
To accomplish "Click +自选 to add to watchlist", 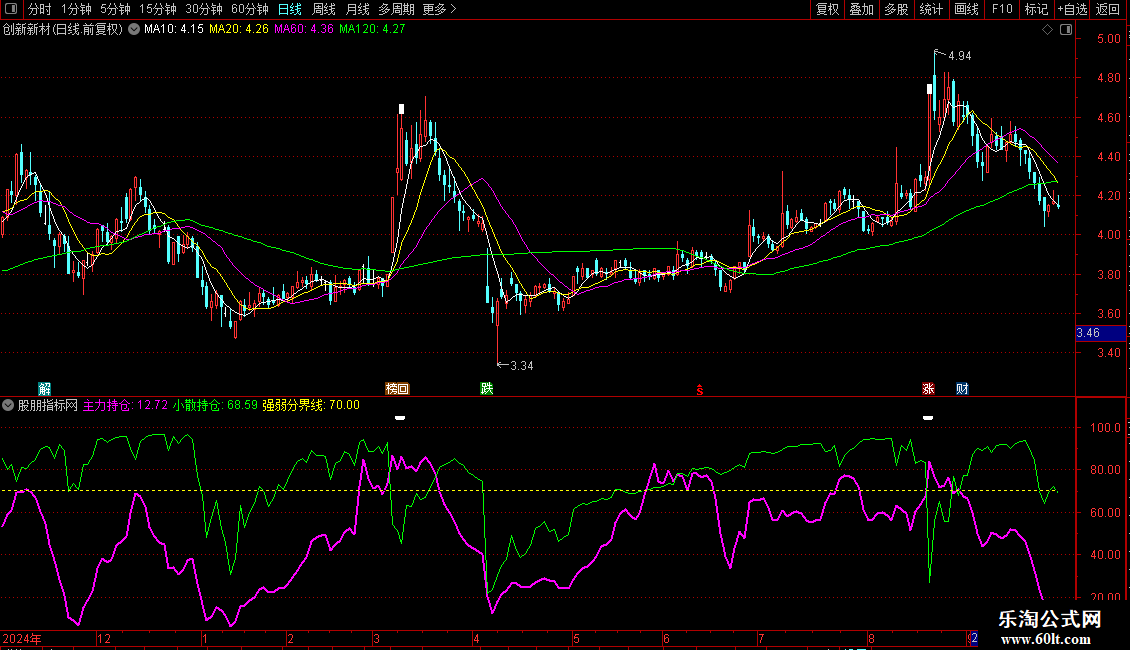I will point(1072,10).
